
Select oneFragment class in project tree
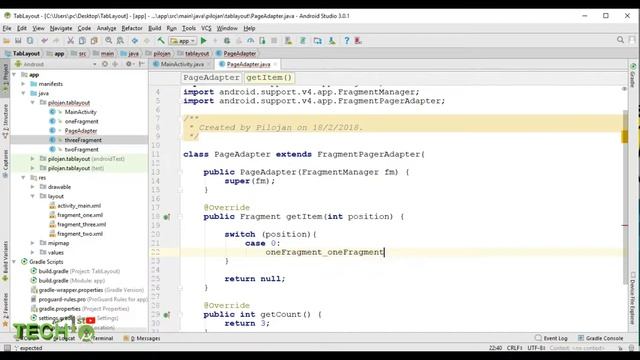point(81,121)
